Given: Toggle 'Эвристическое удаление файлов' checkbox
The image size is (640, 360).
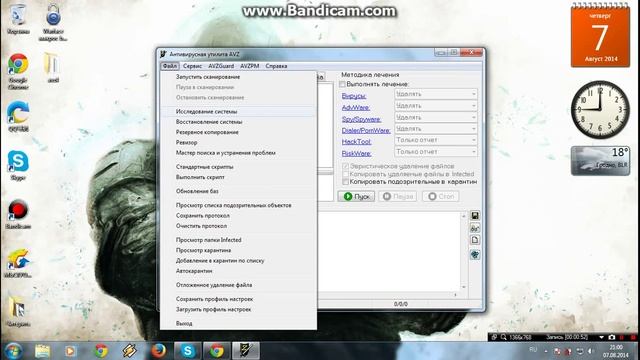Looking at the screenshot, I should click(x=346, y=166).
